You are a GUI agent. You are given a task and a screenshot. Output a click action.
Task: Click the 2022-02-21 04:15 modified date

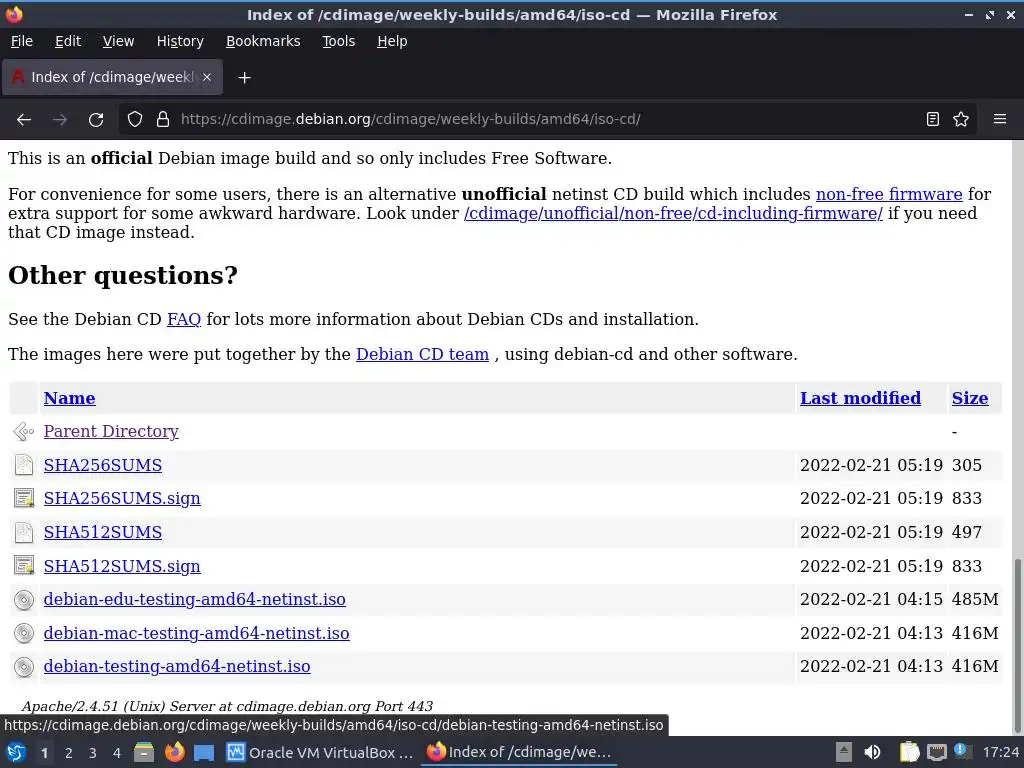(x=871, y=600)
